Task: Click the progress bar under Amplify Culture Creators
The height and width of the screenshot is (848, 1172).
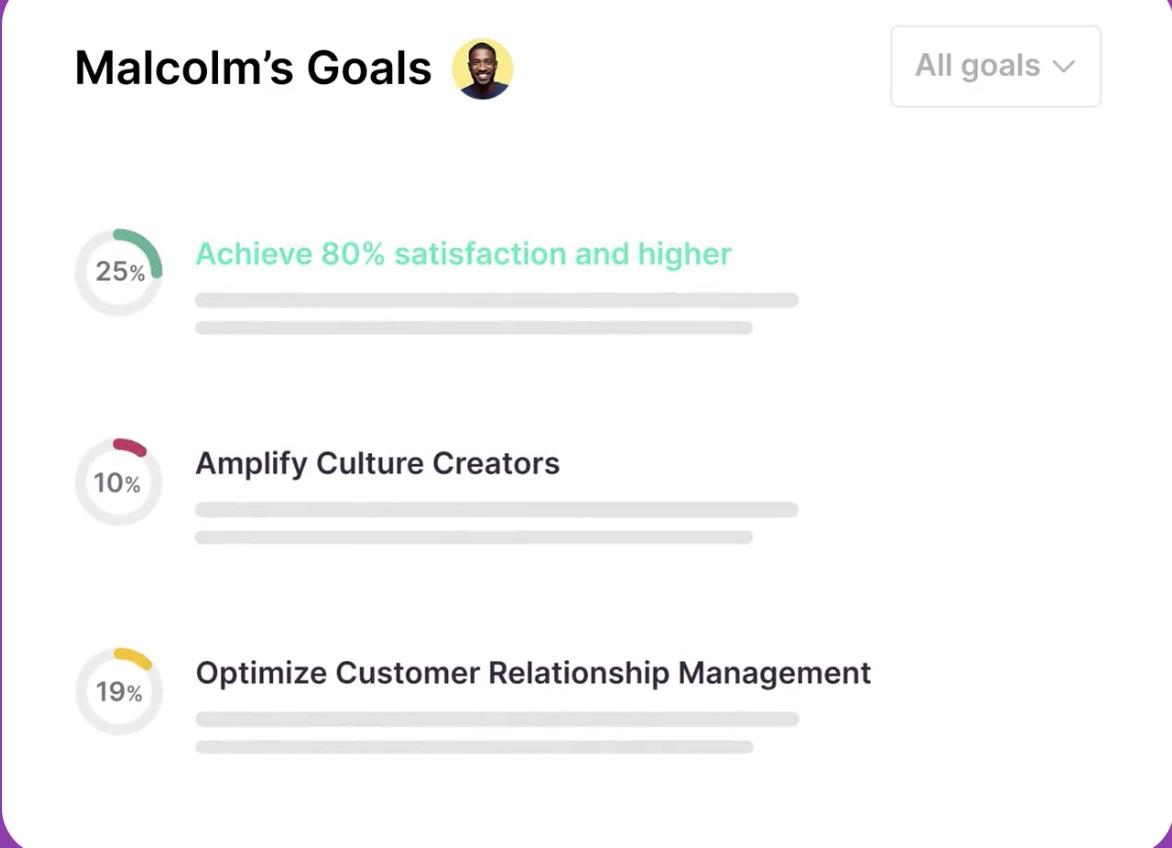Action: point(497,510)
